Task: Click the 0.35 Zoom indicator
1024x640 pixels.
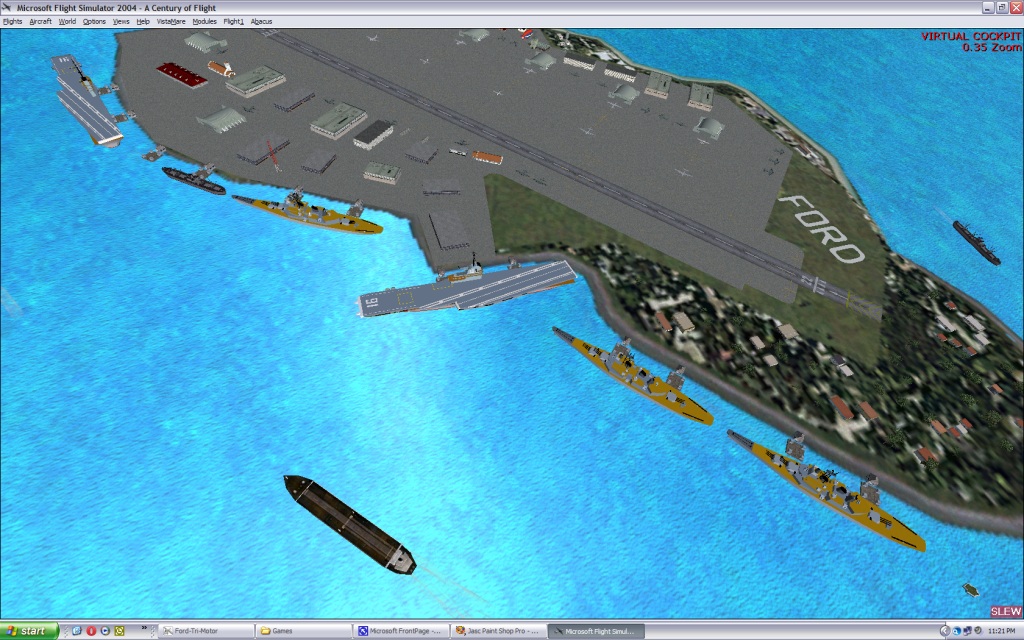Action: pyautogui.click(x=991, y=48)
